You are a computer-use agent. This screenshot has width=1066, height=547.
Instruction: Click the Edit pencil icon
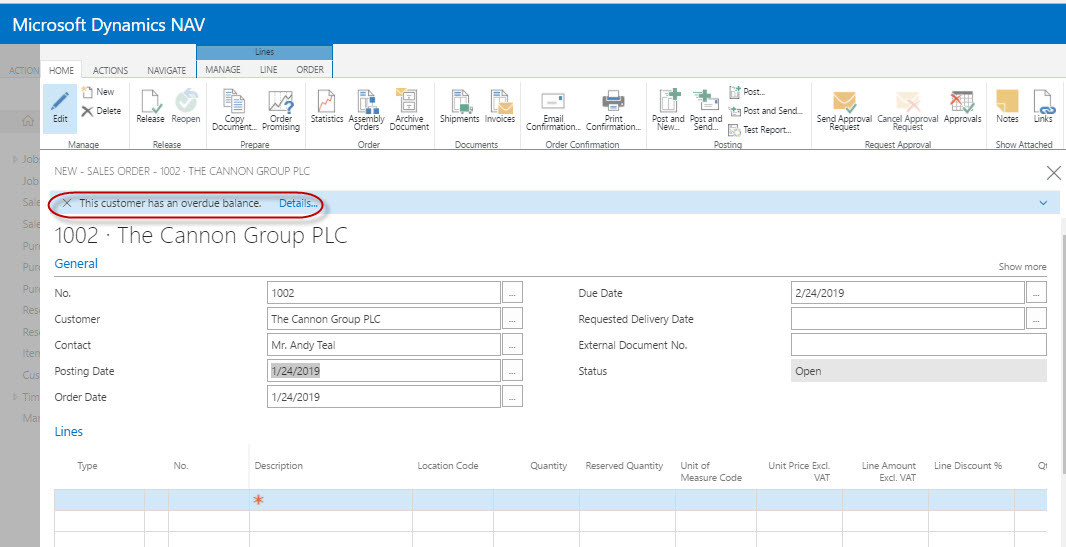(61, 107)
